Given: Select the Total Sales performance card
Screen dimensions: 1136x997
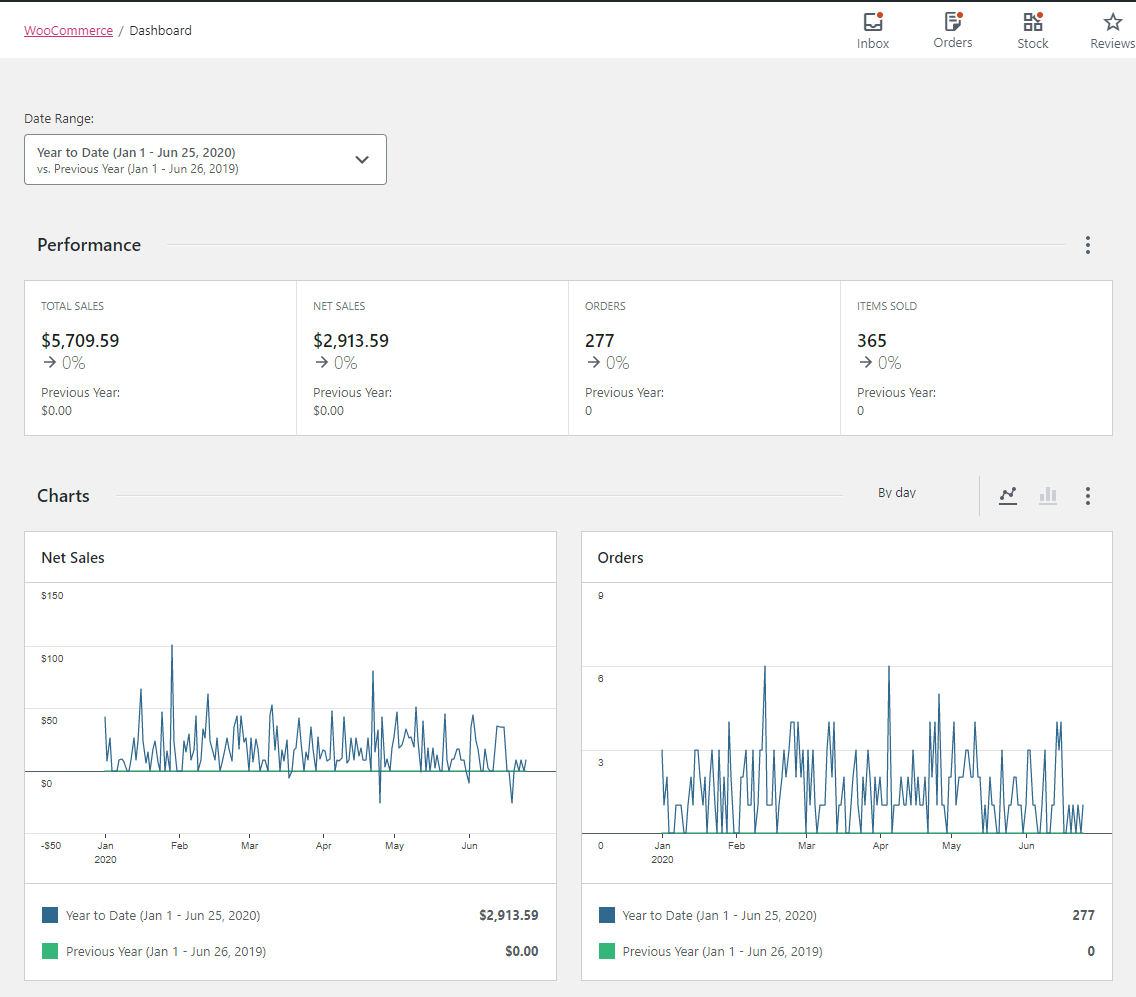Looking at the screenshot, I should [x=160, y=357].
